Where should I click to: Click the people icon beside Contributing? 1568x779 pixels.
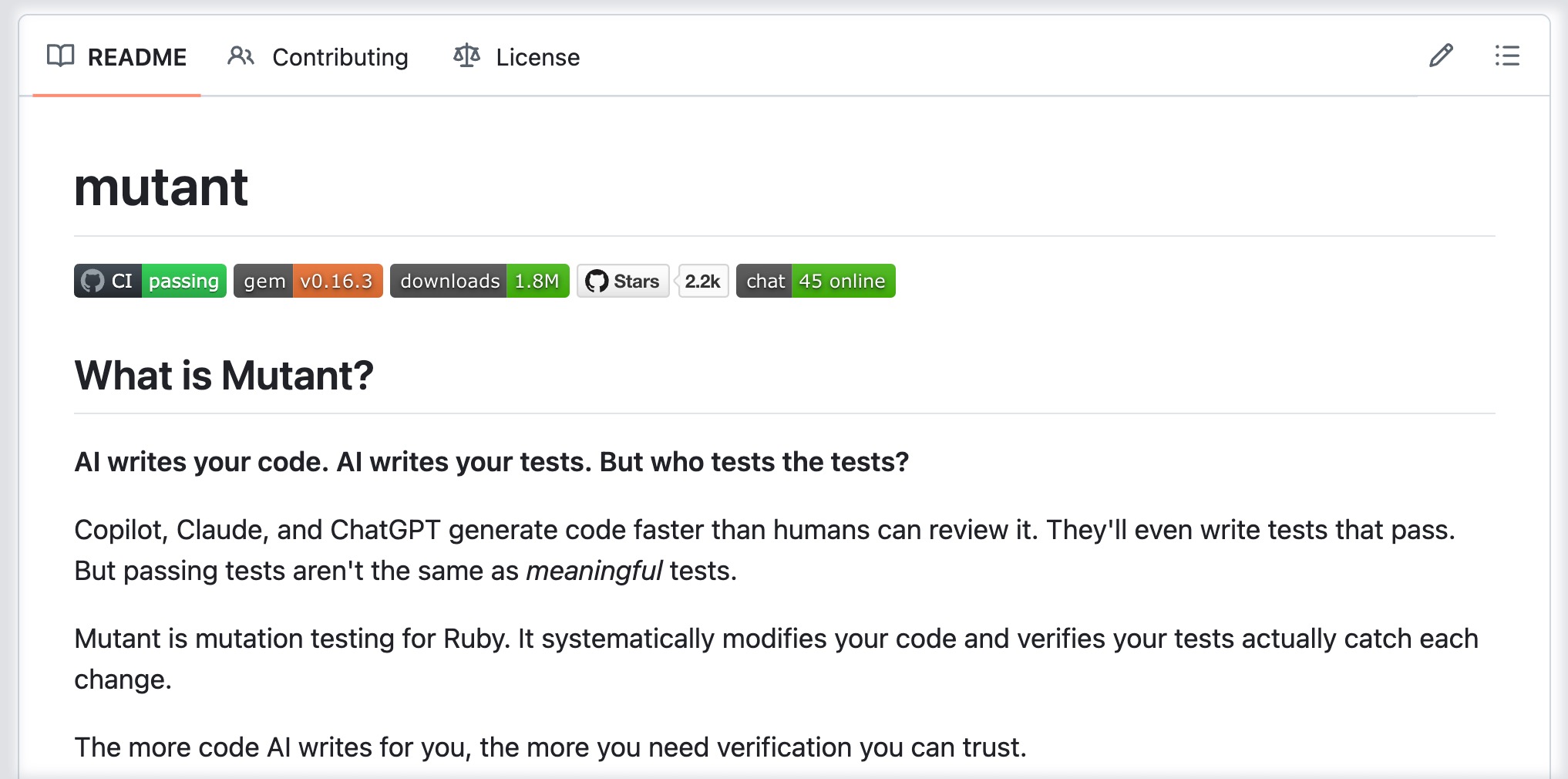241,56
